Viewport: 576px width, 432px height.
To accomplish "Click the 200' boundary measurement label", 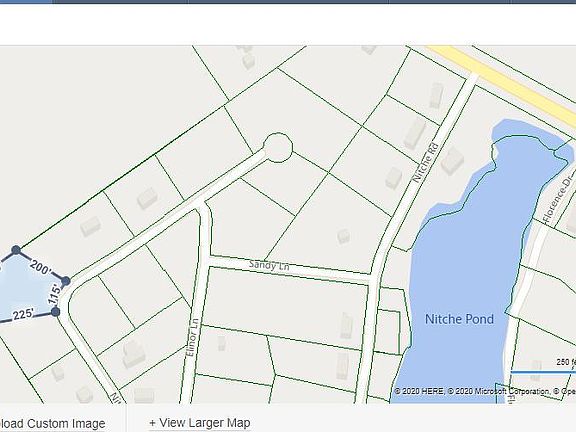I will coord(40,267).
